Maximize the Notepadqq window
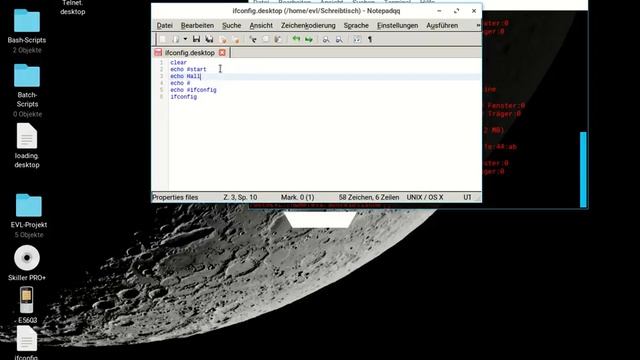The height and width of the screenshot is (360, 640). (x=456, y=11)
